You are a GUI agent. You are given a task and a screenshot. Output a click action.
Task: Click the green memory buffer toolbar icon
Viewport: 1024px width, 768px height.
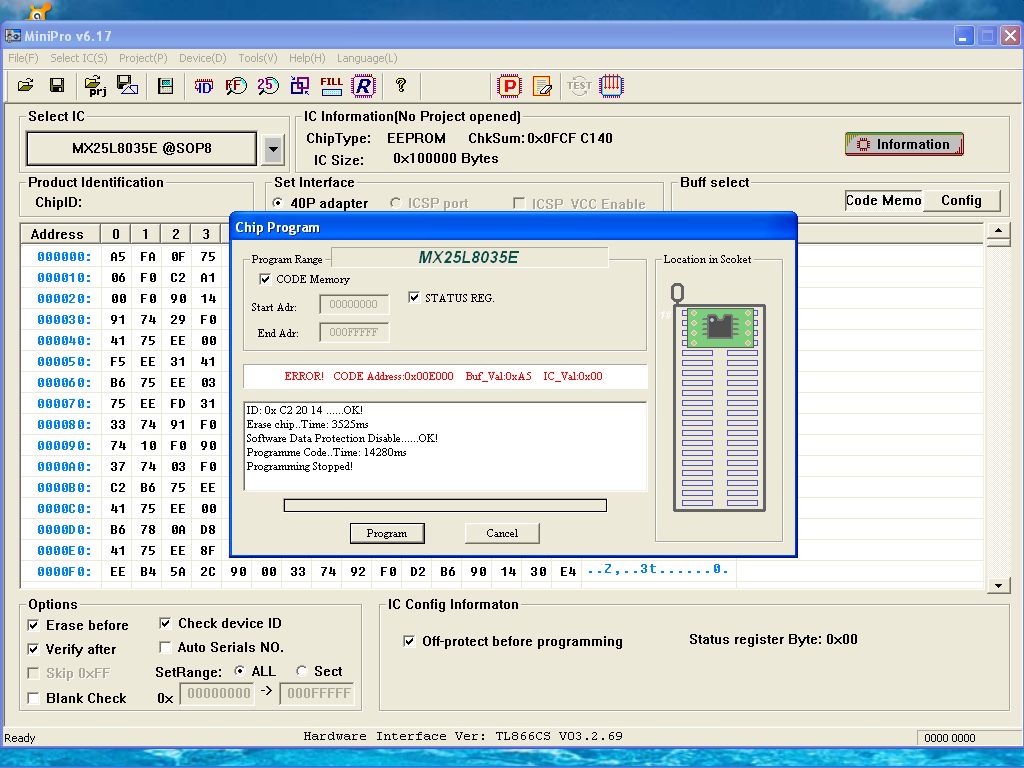click(166, 86)
